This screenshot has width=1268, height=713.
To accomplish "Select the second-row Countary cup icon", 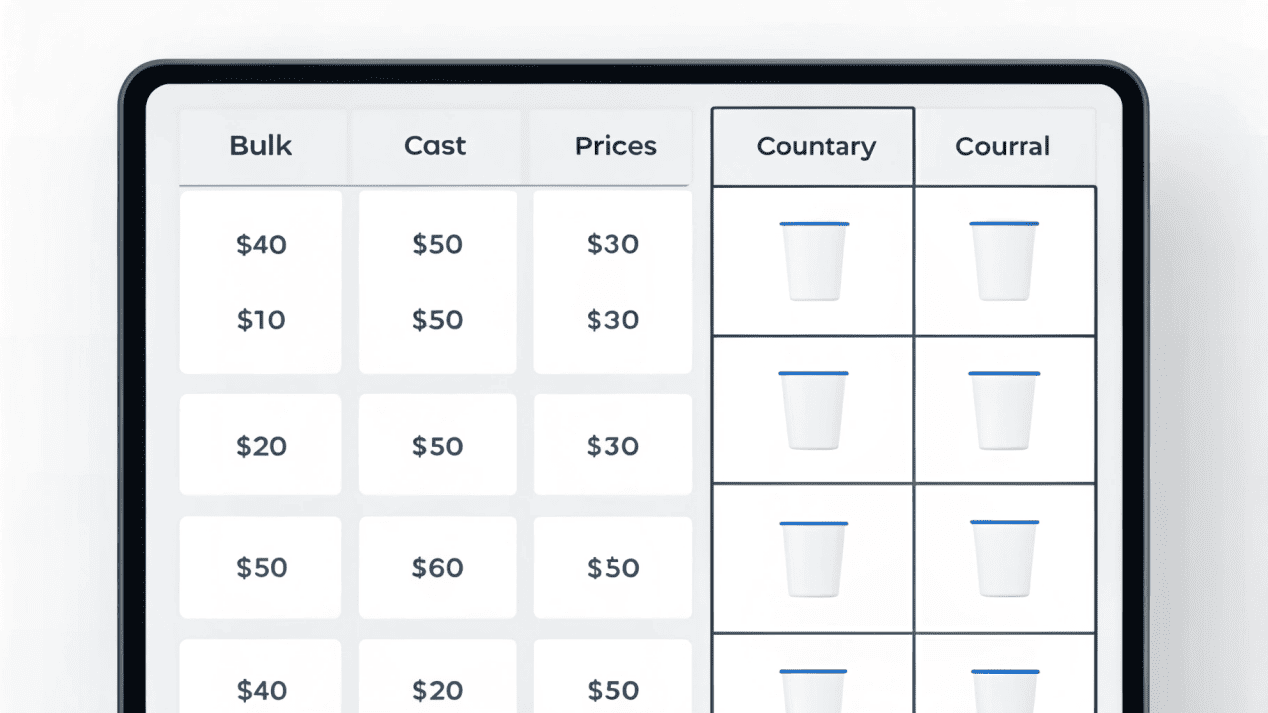I will [x=814, y=411].
